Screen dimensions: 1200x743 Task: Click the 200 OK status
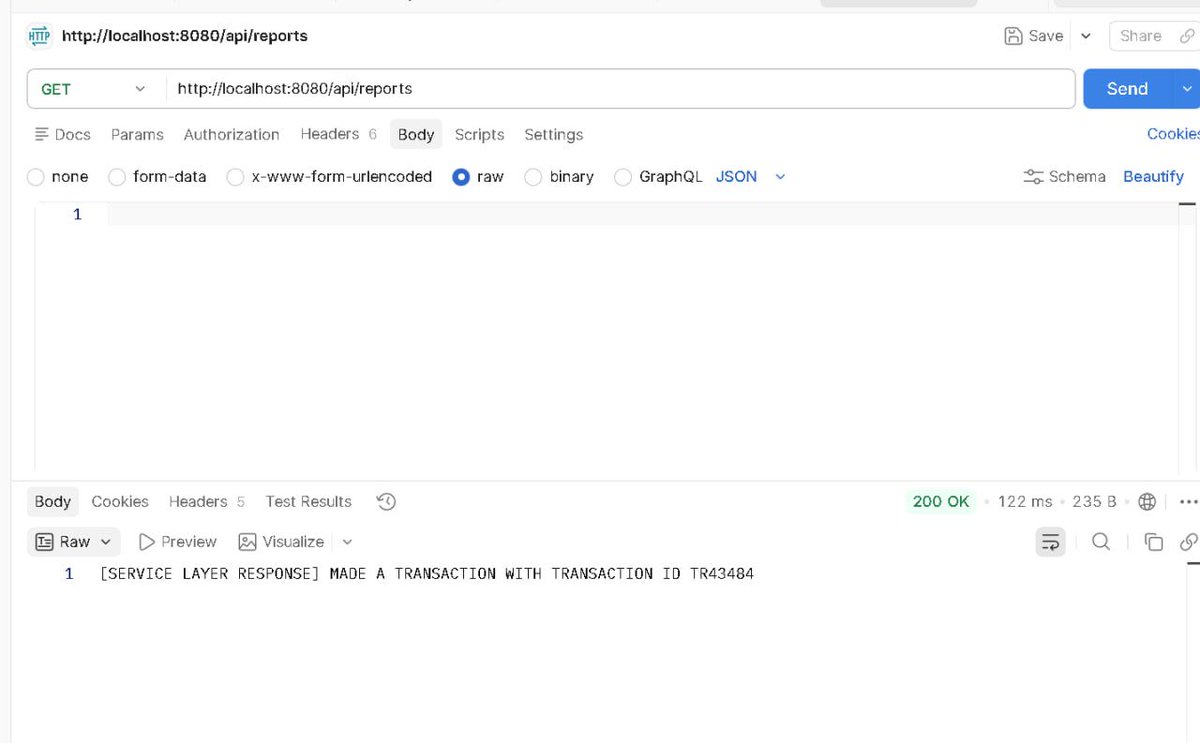(941, 501)
